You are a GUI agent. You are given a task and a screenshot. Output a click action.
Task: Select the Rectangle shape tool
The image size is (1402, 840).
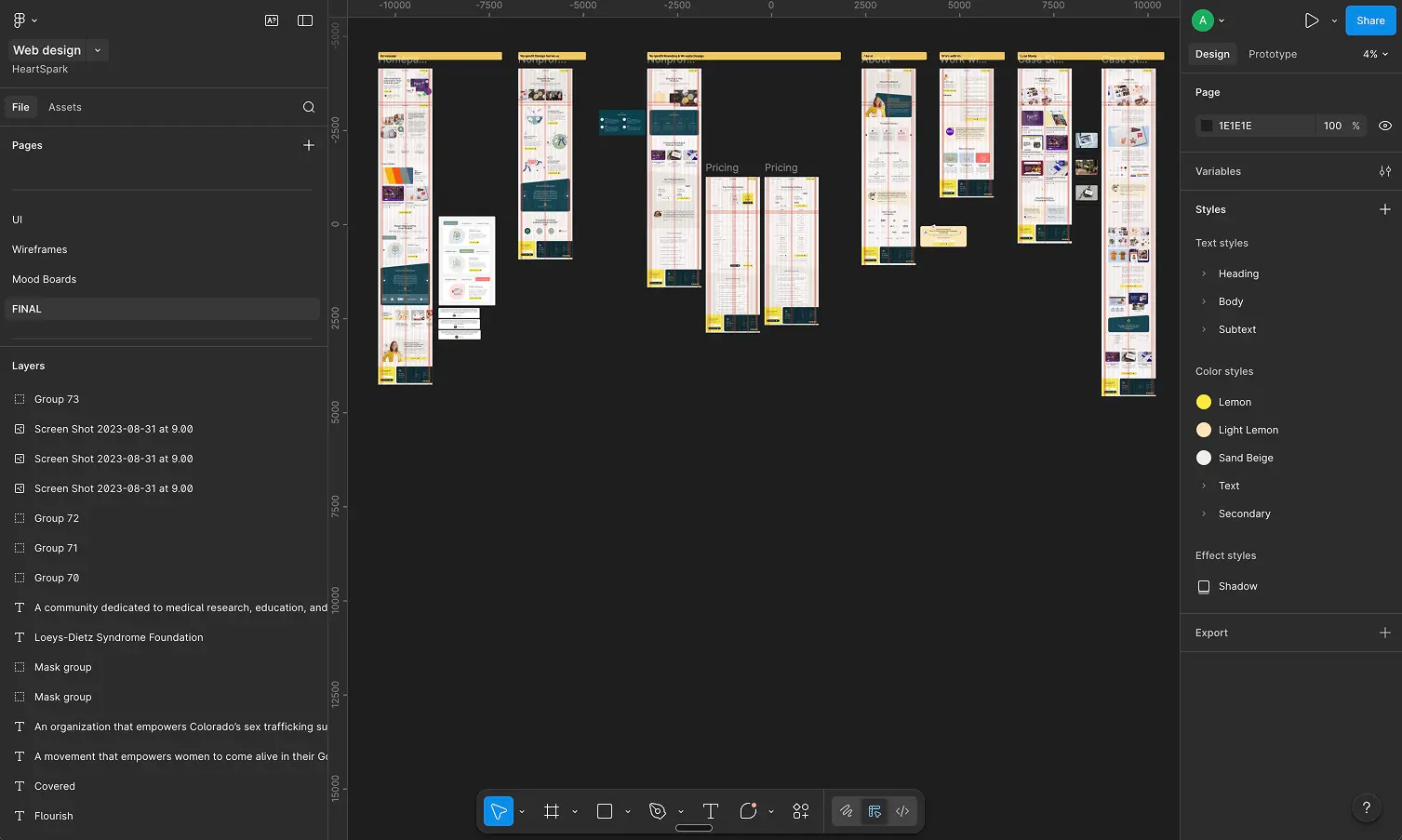point(605,811)
